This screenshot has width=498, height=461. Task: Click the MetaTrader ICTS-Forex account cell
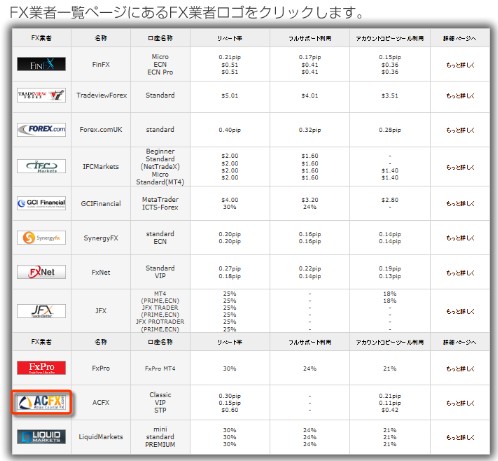160,203
